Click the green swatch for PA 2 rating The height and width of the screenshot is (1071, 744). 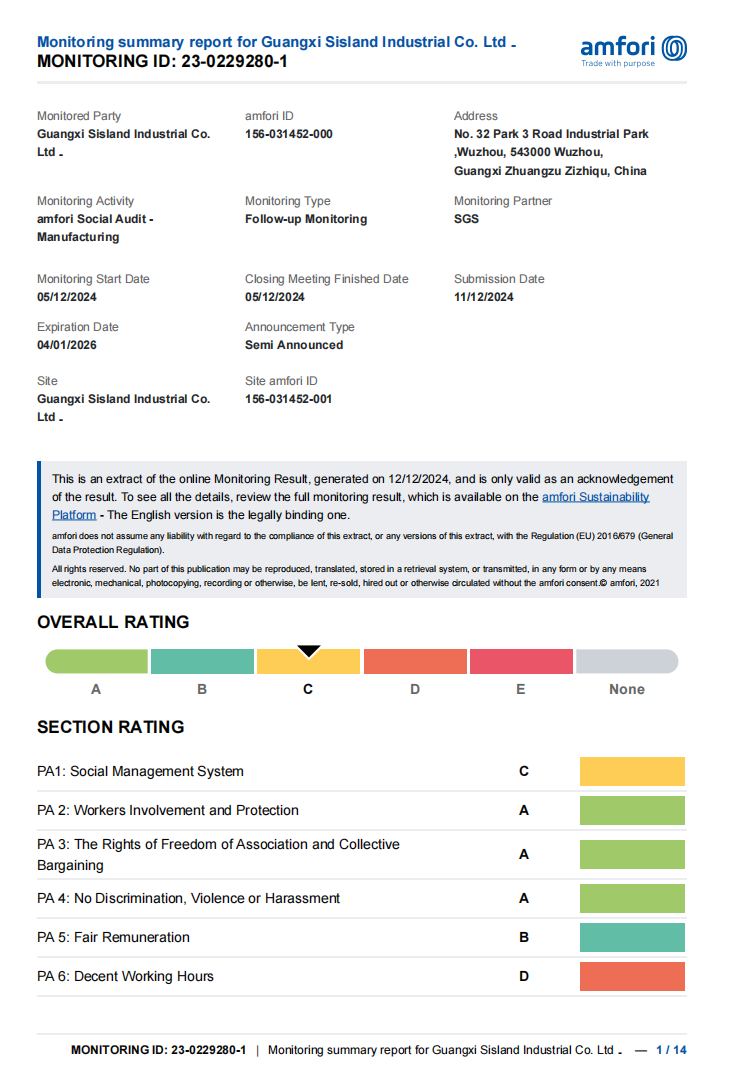click(x=632, y=810)
